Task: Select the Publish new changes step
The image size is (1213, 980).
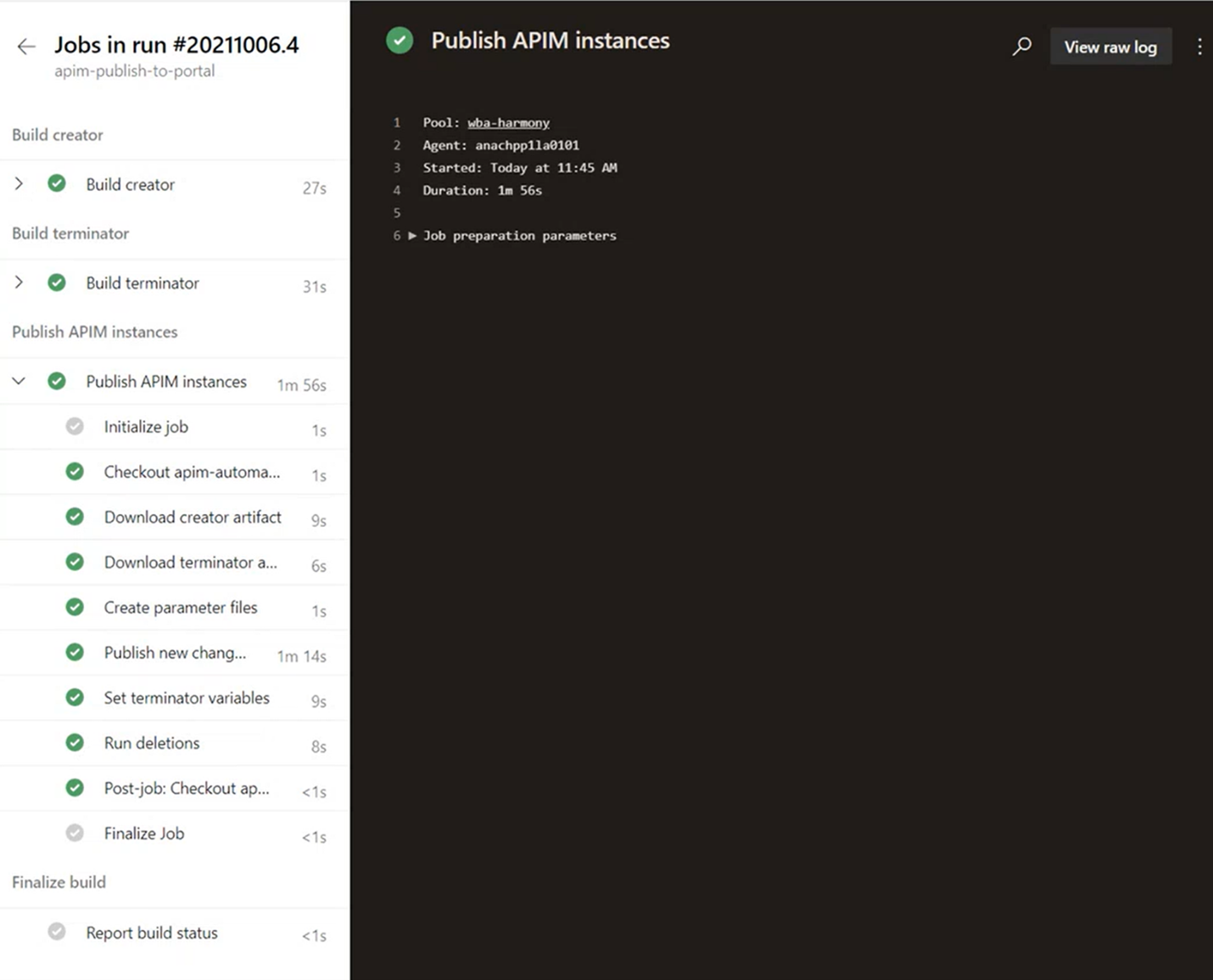Action: point(175,652)
